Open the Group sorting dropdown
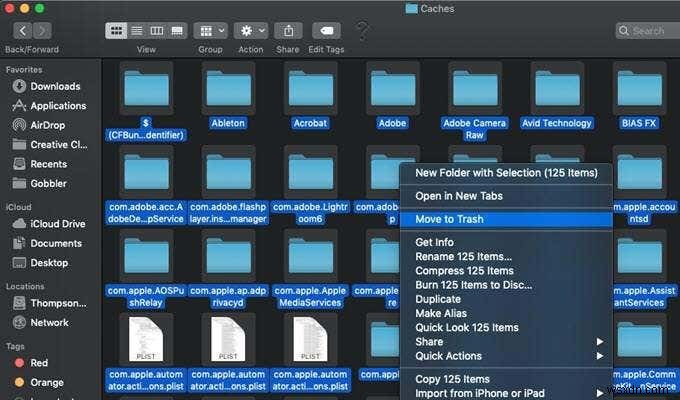 [210, 31]
